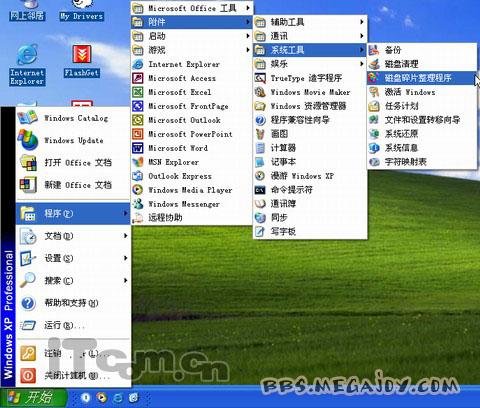Click the 系统还原 system restore icon

374,134
